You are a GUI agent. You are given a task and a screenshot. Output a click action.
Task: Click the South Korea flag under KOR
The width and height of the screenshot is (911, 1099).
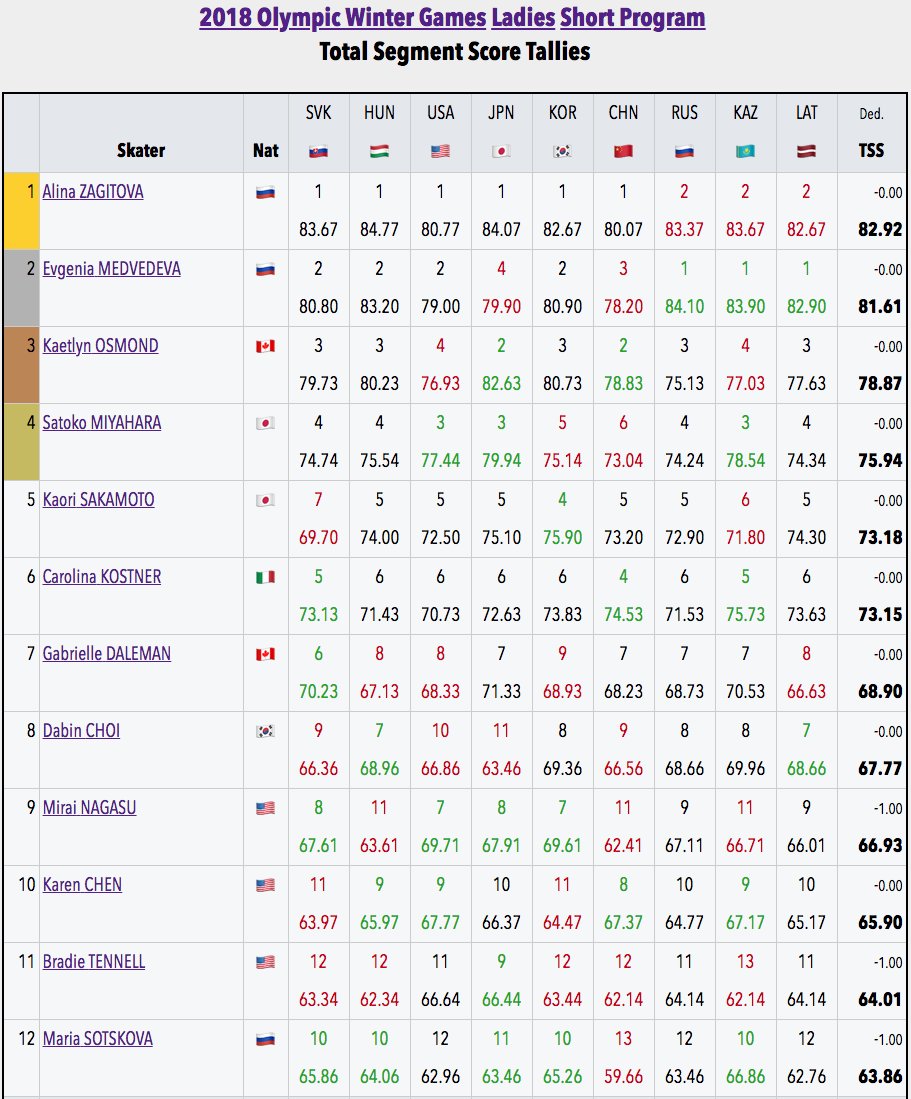click(x=562, y=152)
